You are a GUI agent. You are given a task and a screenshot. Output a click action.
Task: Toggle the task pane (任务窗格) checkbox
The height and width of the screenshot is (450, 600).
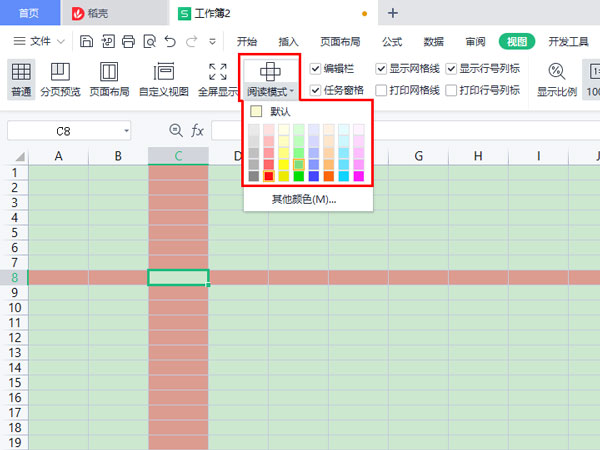[316, 90]
